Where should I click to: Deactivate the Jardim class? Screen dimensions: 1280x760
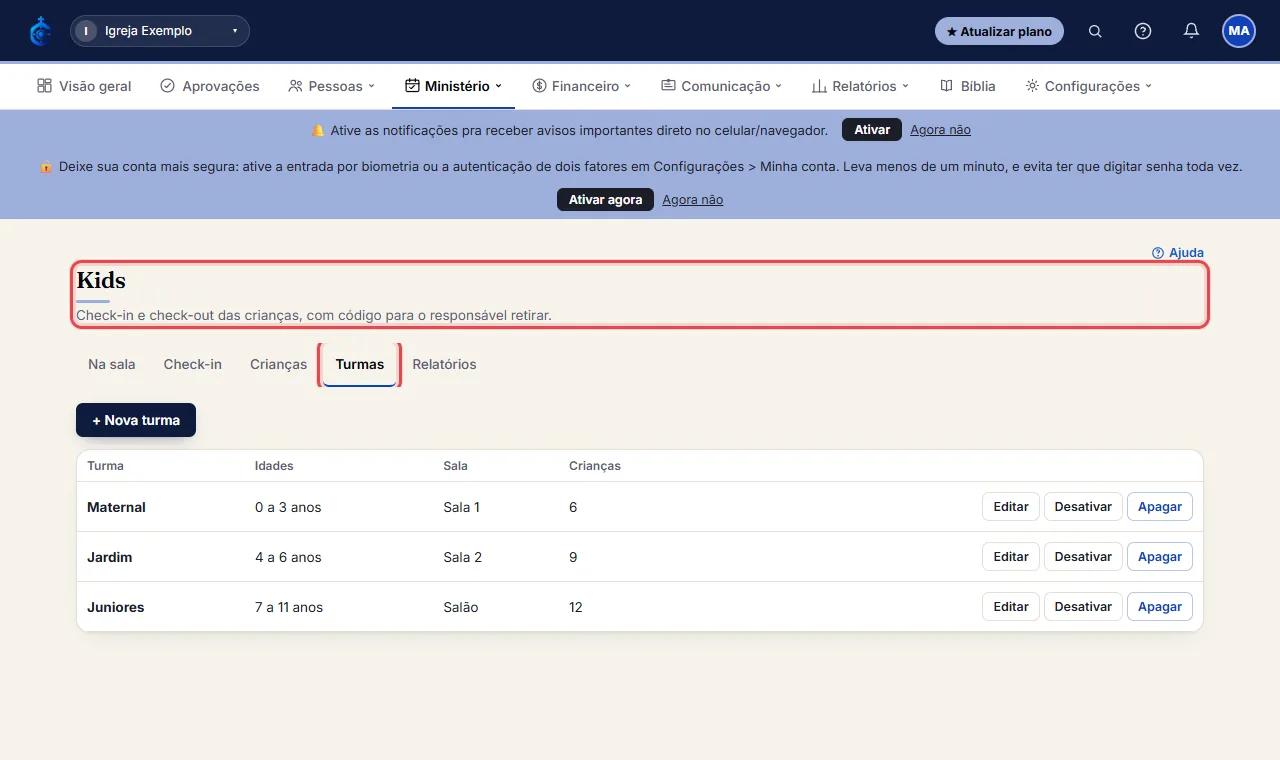pyautogui.click(x=1083, y=557)
